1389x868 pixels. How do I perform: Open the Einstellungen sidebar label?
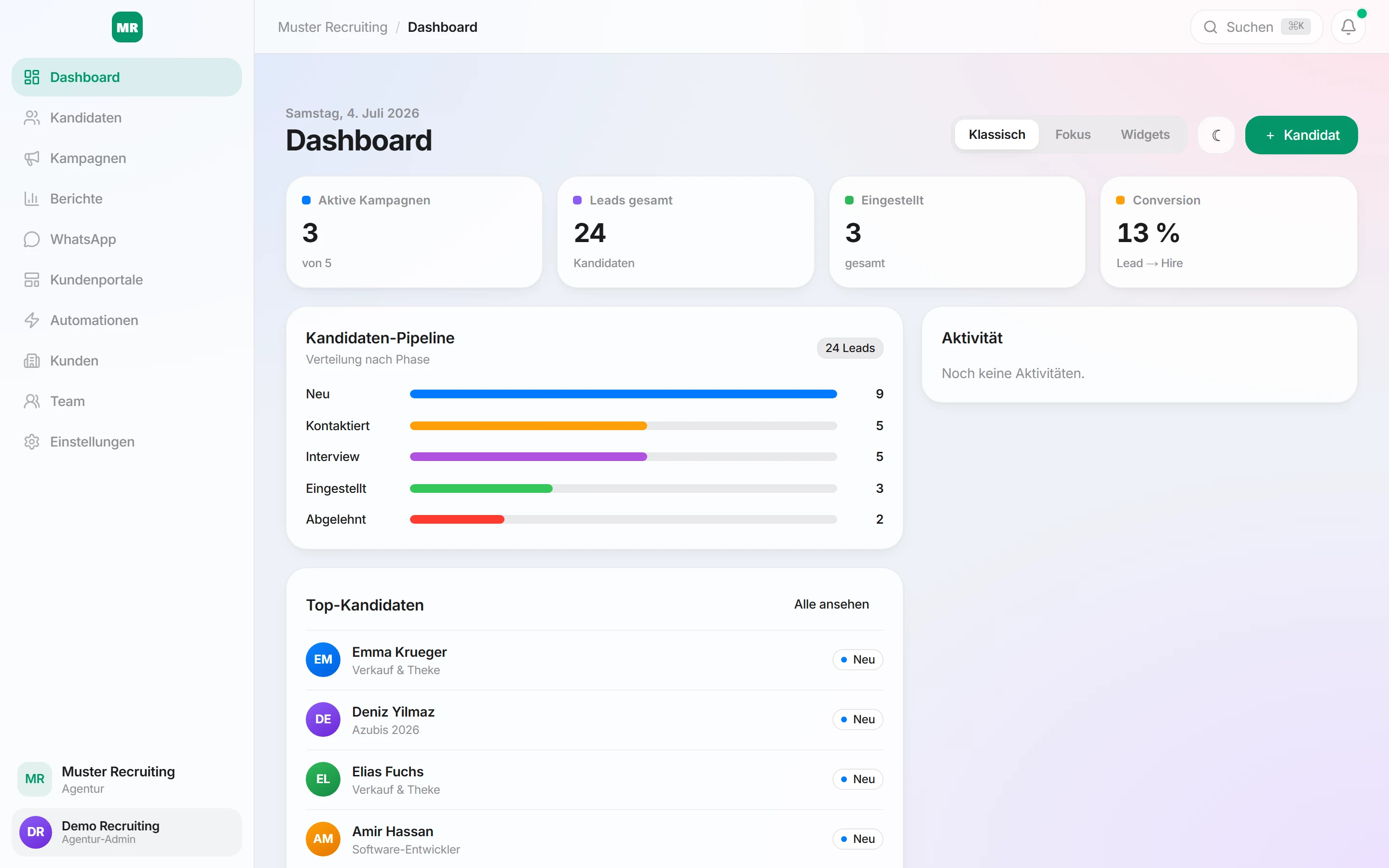[x=93, y=441]
